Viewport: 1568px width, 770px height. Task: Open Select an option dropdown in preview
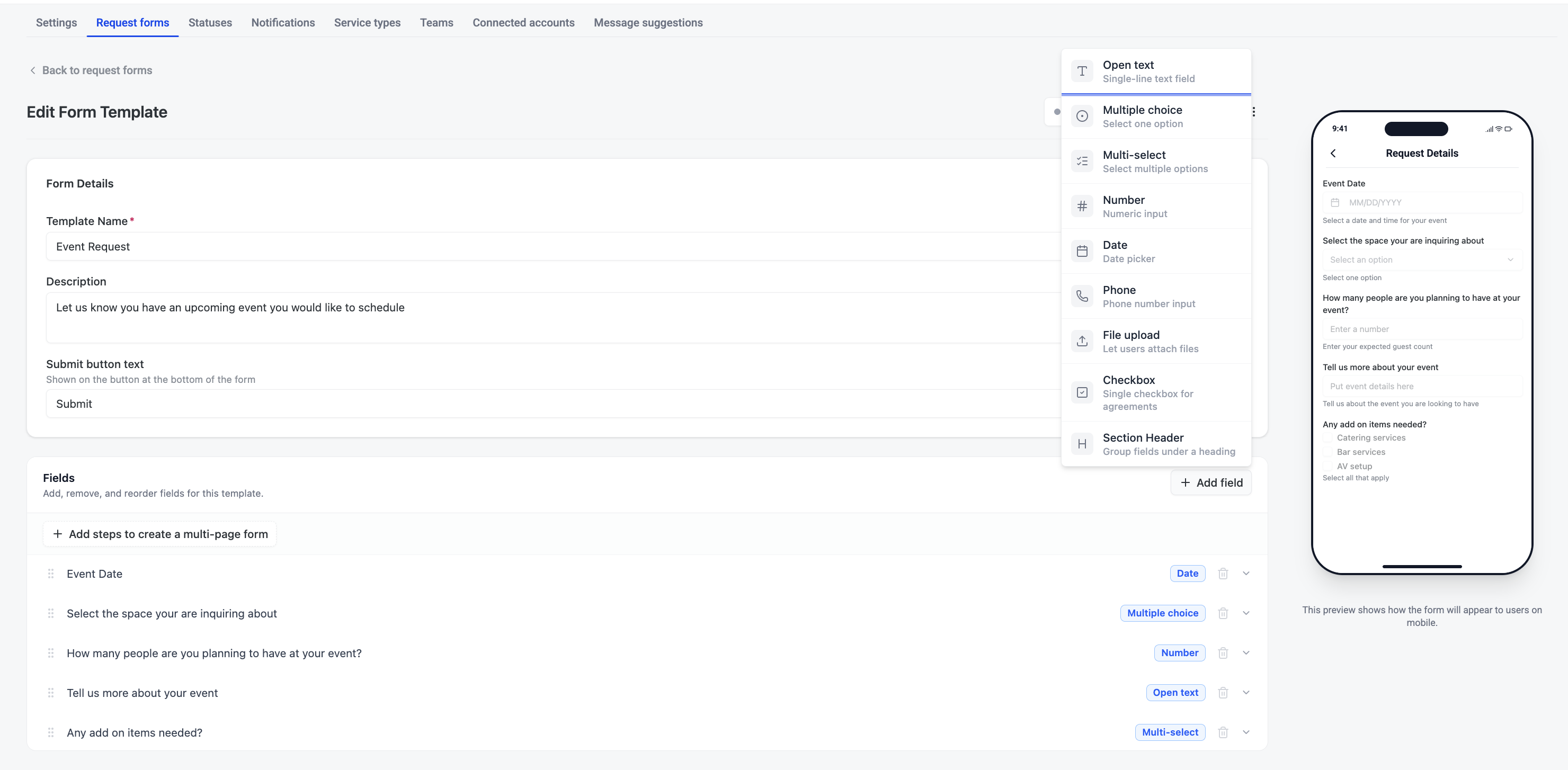click(1422, 260)
